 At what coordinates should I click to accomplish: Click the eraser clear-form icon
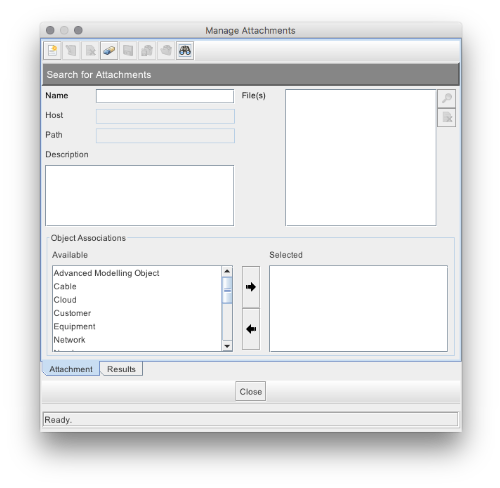(x=109, y=51)
